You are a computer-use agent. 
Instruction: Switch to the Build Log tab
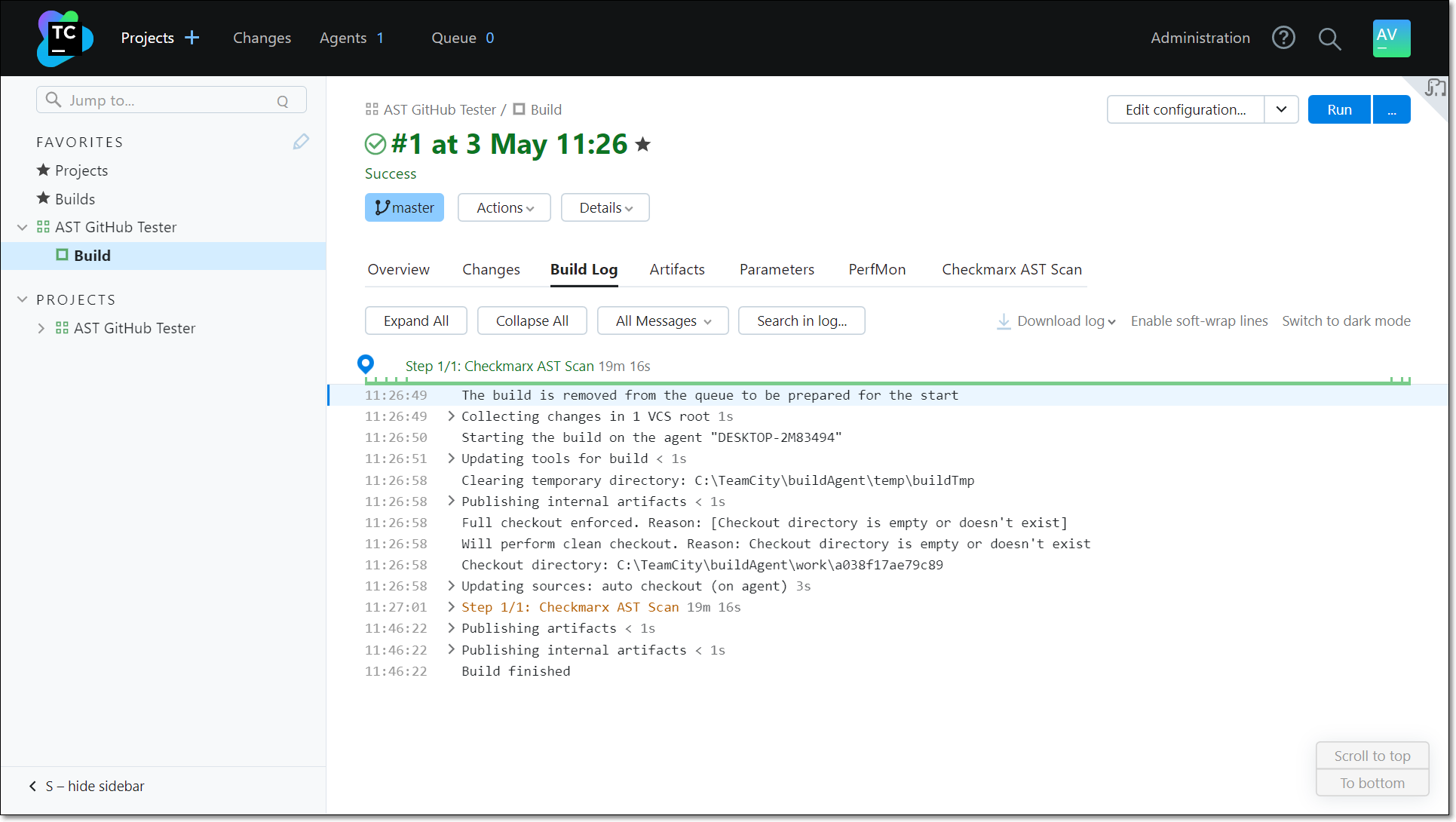pos(584,269)
